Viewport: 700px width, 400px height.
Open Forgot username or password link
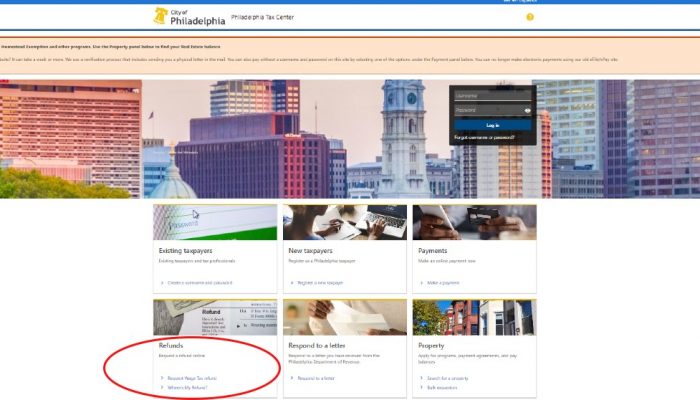coord(484,138)
